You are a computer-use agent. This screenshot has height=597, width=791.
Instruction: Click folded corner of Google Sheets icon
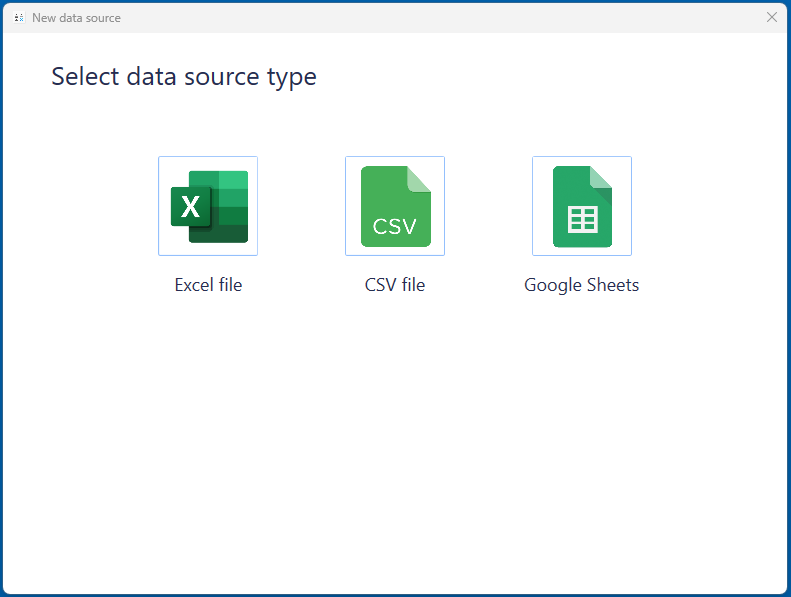[x=601, y=177]
